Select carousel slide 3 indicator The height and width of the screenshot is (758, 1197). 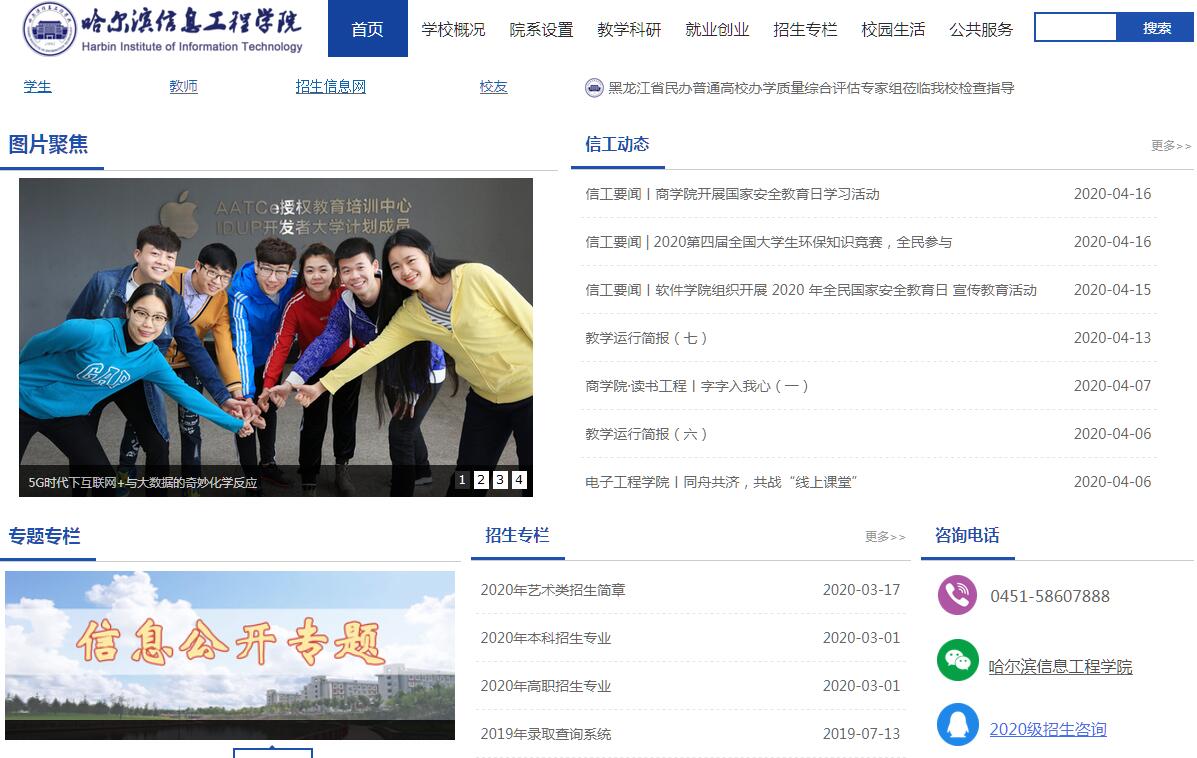tap(500, 480)
